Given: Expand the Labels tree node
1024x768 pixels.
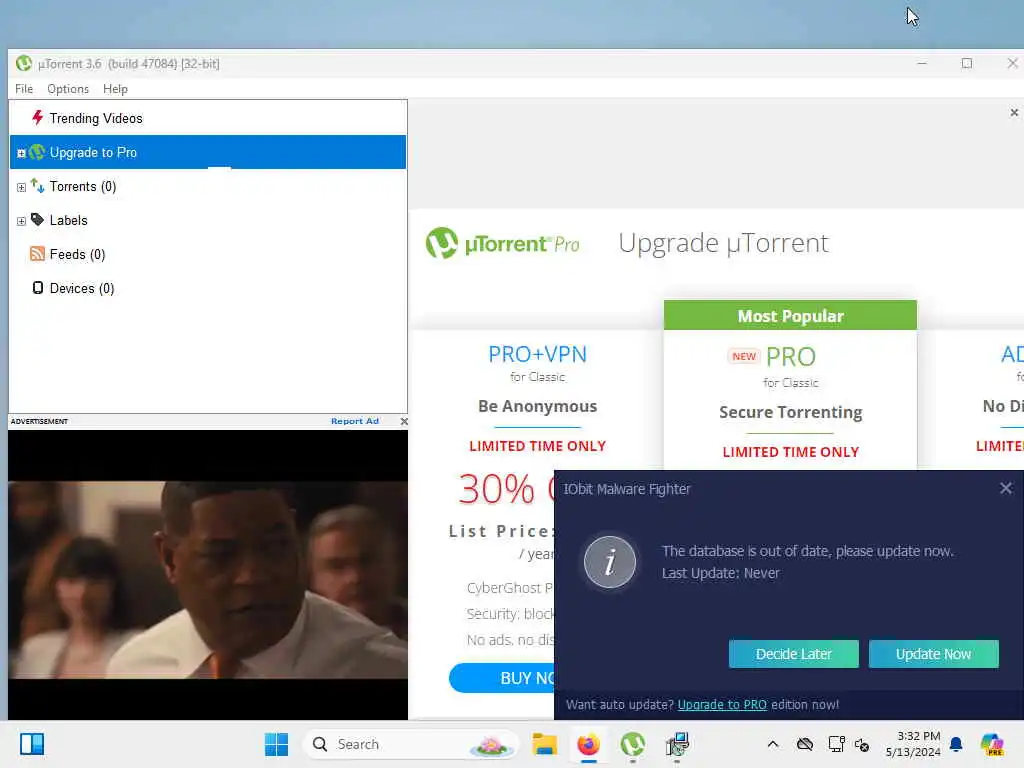Looking at the screenshot, I should point(21,221).
